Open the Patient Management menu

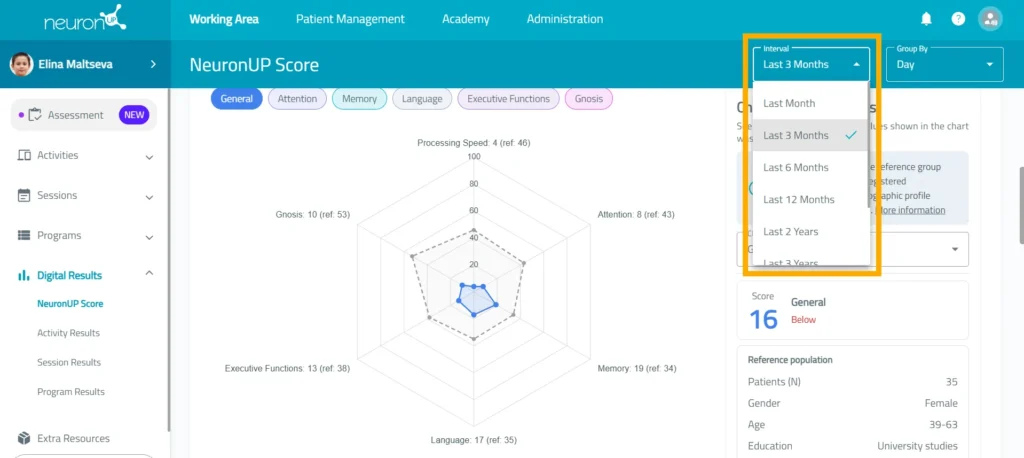tap(350, 19)
